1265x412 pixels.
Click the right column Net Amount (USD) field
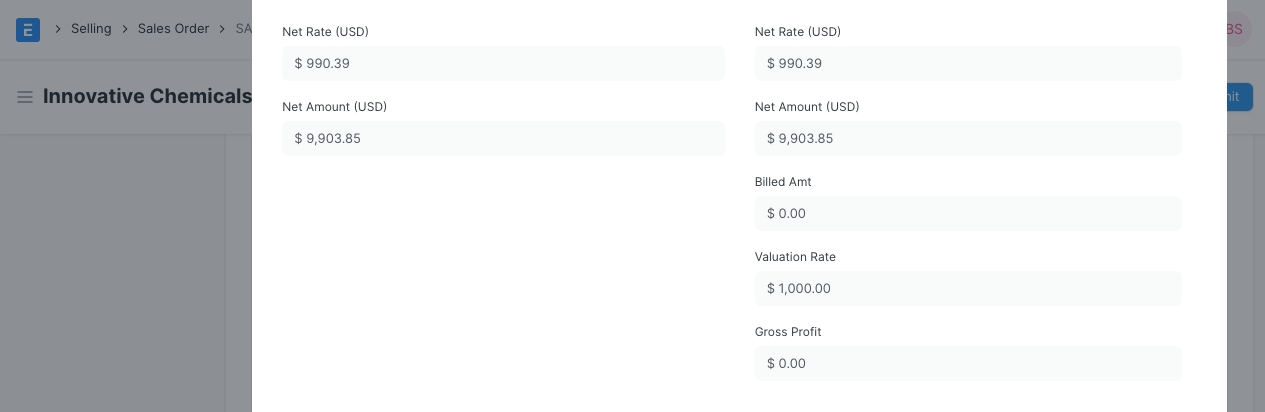968,139
